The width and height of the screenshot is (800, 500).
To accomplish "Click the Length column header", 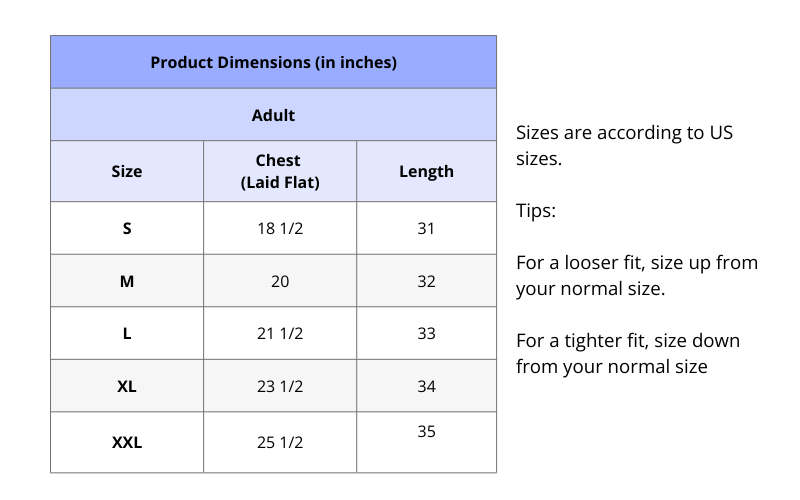I will coord(426,171).
